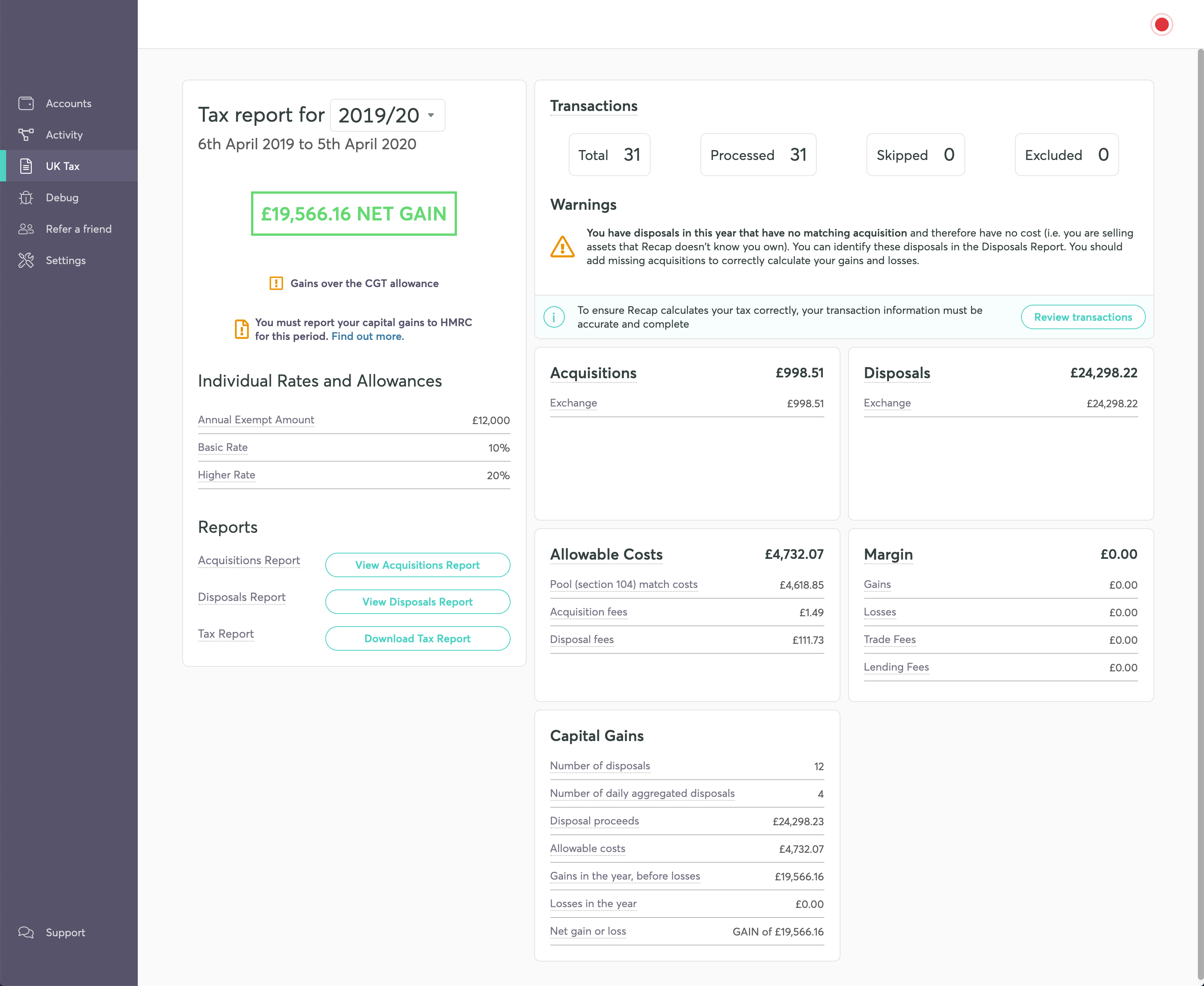Click View Disposals Report button
1204x986 pixels.
tap(418, 601)
